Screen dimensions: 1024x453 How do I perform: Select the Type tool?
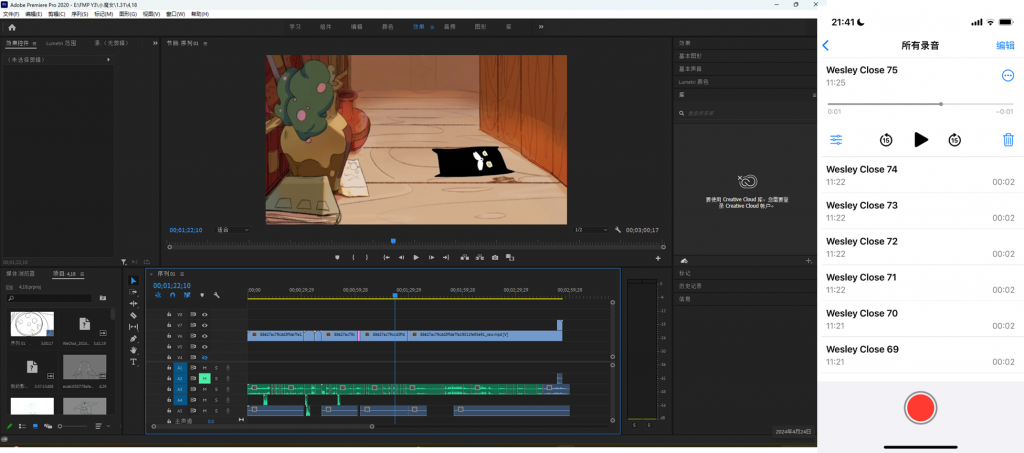coord(134,362)
